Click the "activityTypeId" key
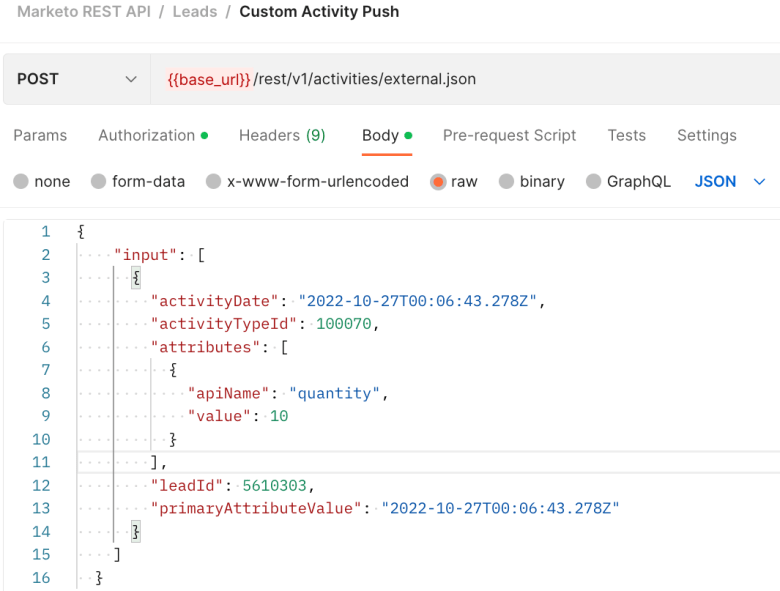Screen dimensions: 780x591 click(x=223, y=324)
